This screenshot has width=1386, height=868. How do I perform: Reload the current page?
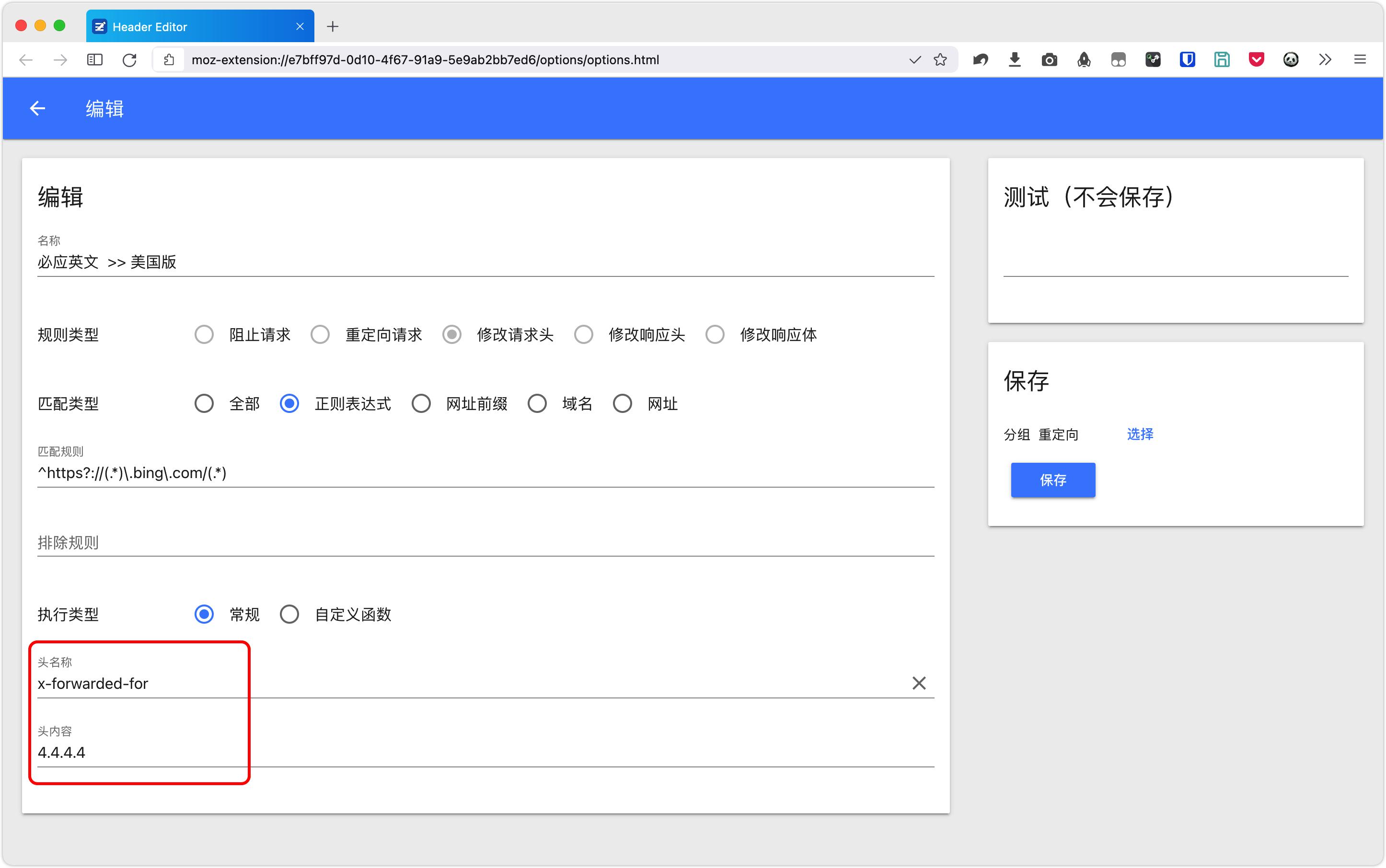point(129,60)
